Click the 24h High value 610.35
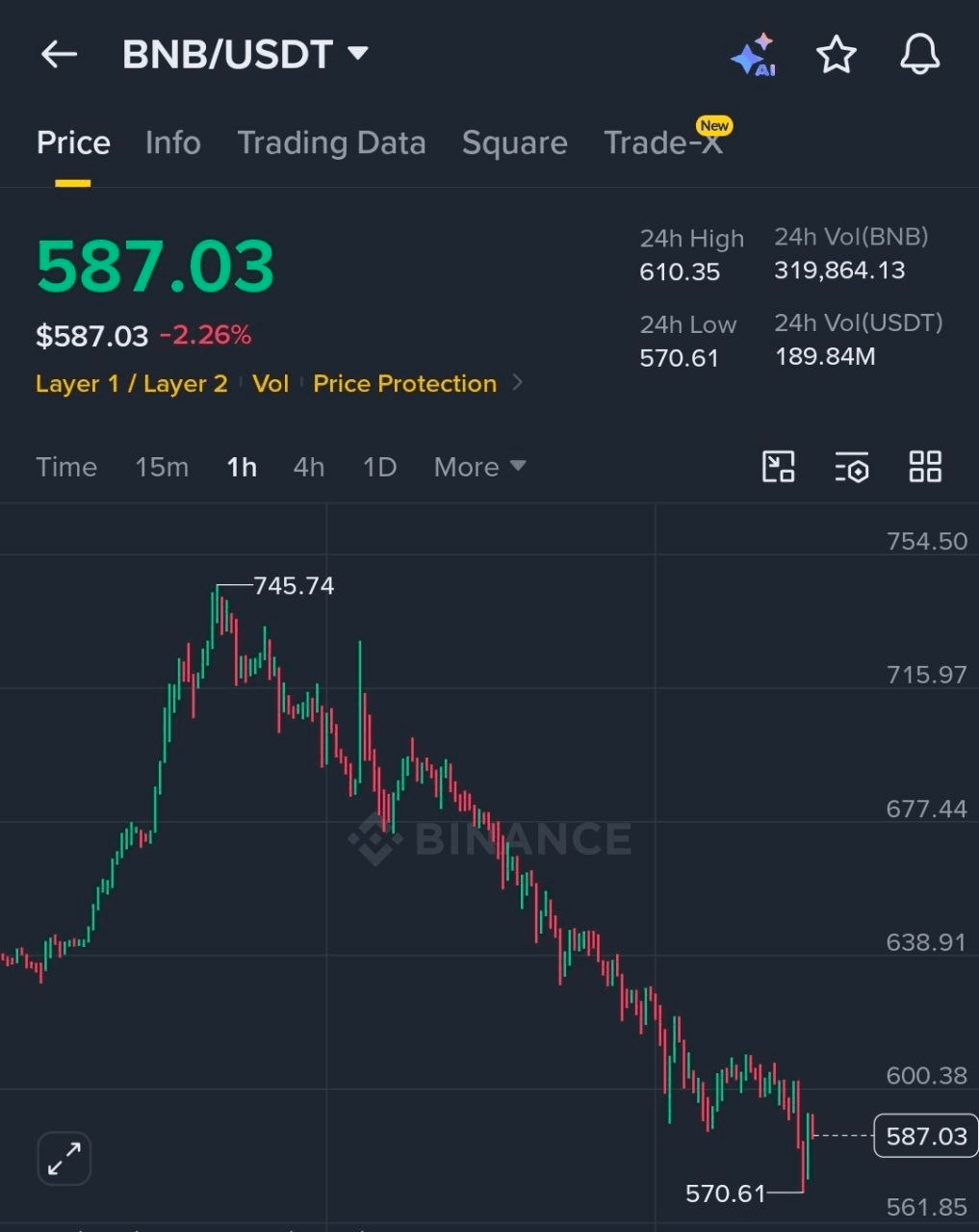Viewport: 979px width, 1232px height. [x=680, y=271]
